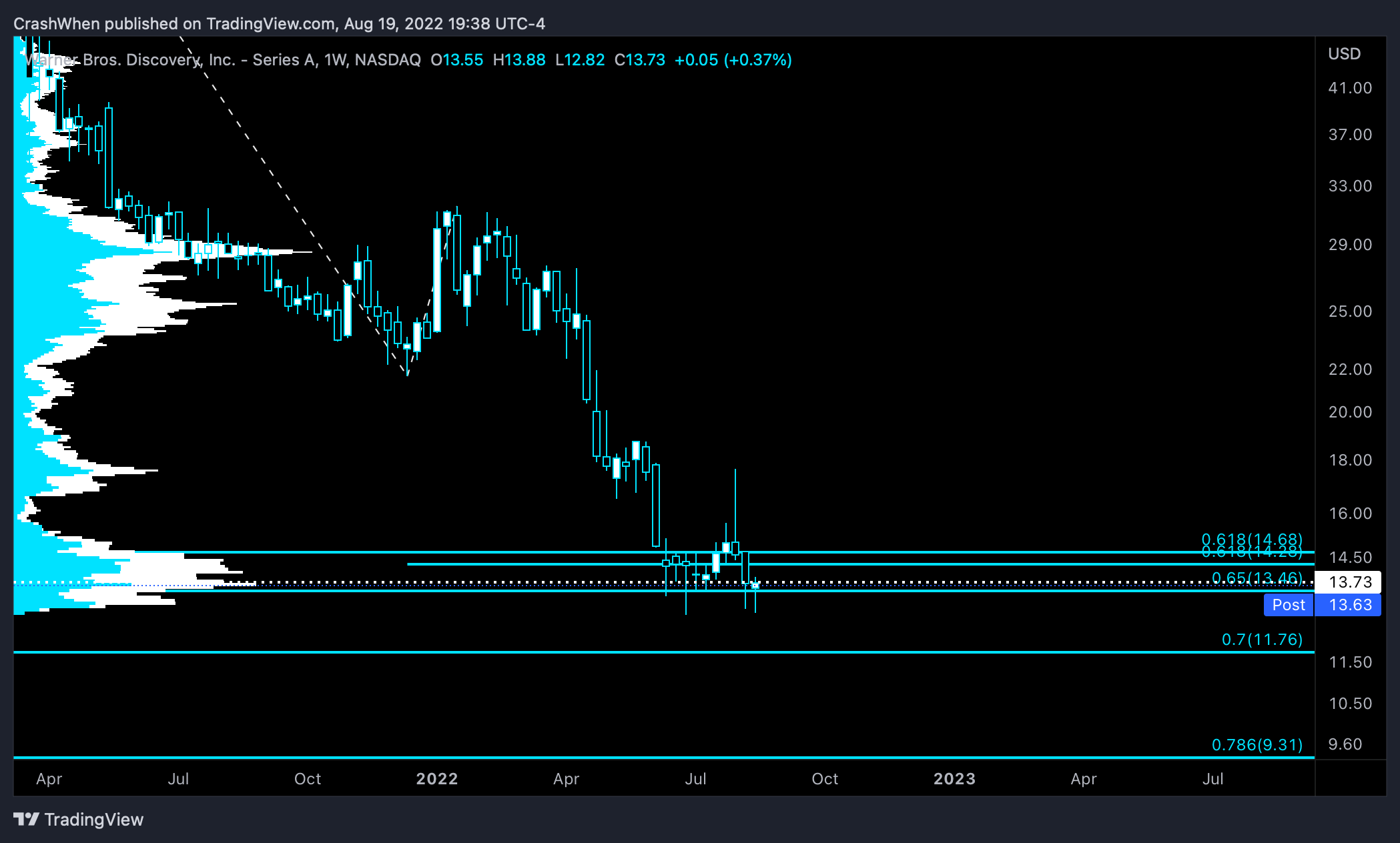This screenshot has width=1400, height=843.
Task: Click the close value C13.73
Action: coord(640,60)
